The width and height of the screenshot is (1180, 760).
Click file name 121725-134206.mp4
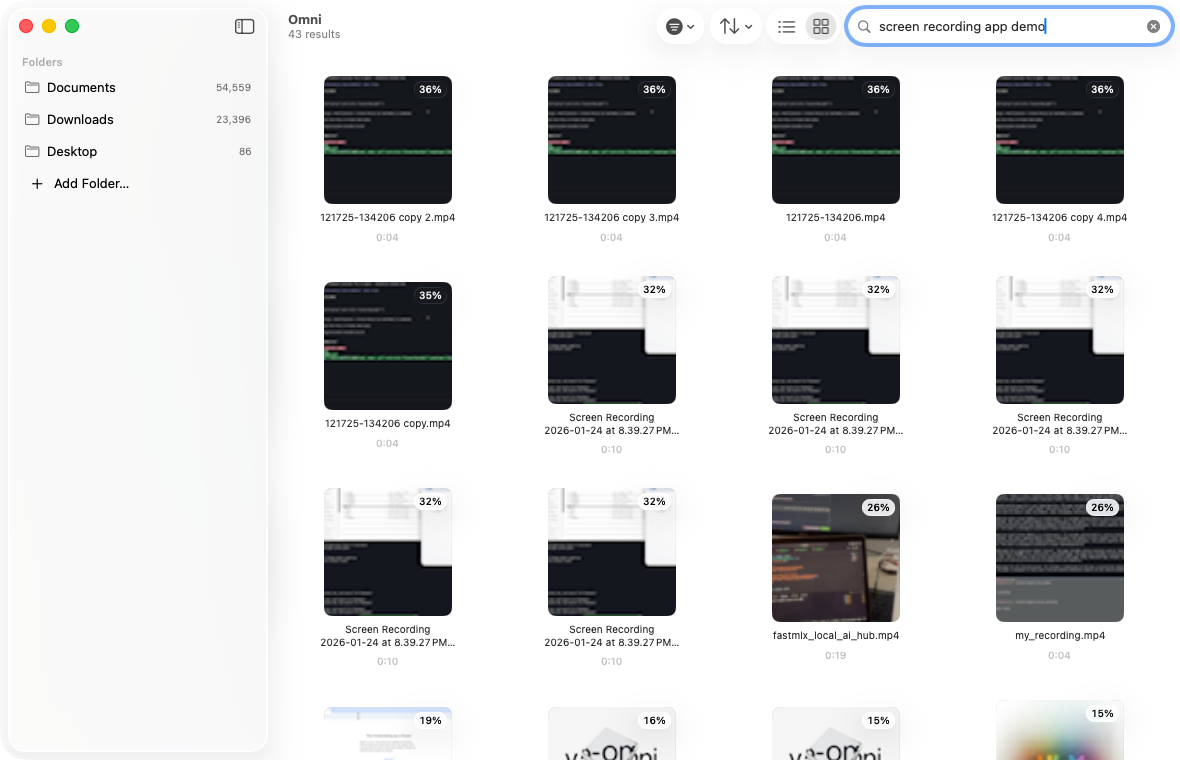pyautogui.click(x=835, y=217)
